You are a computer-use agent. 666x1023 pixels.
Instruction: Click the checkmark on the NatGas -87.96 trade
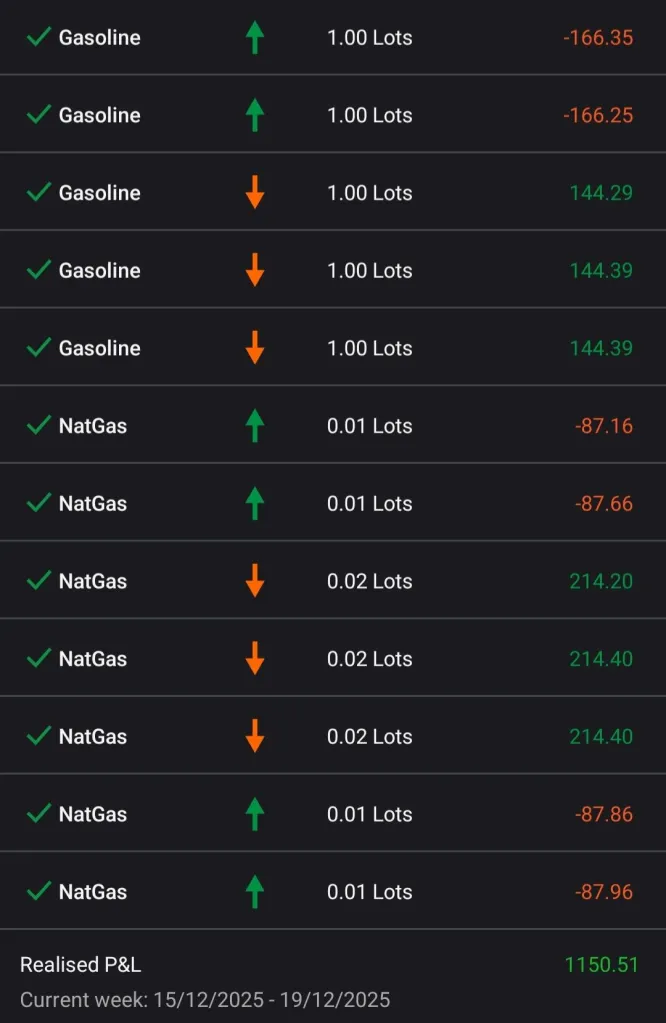pos(39,891)
